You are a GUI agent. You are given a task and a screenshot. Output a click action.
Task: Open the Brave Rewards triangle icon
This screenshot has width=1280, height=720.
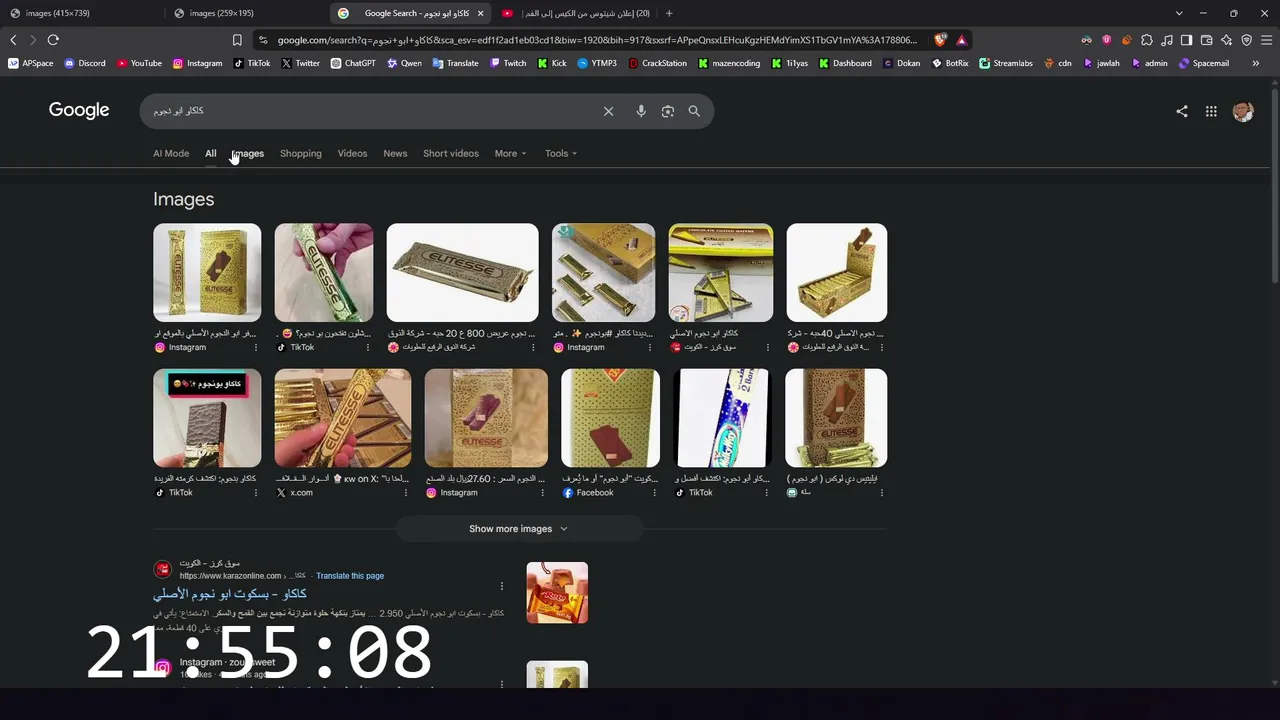(961, 40)
